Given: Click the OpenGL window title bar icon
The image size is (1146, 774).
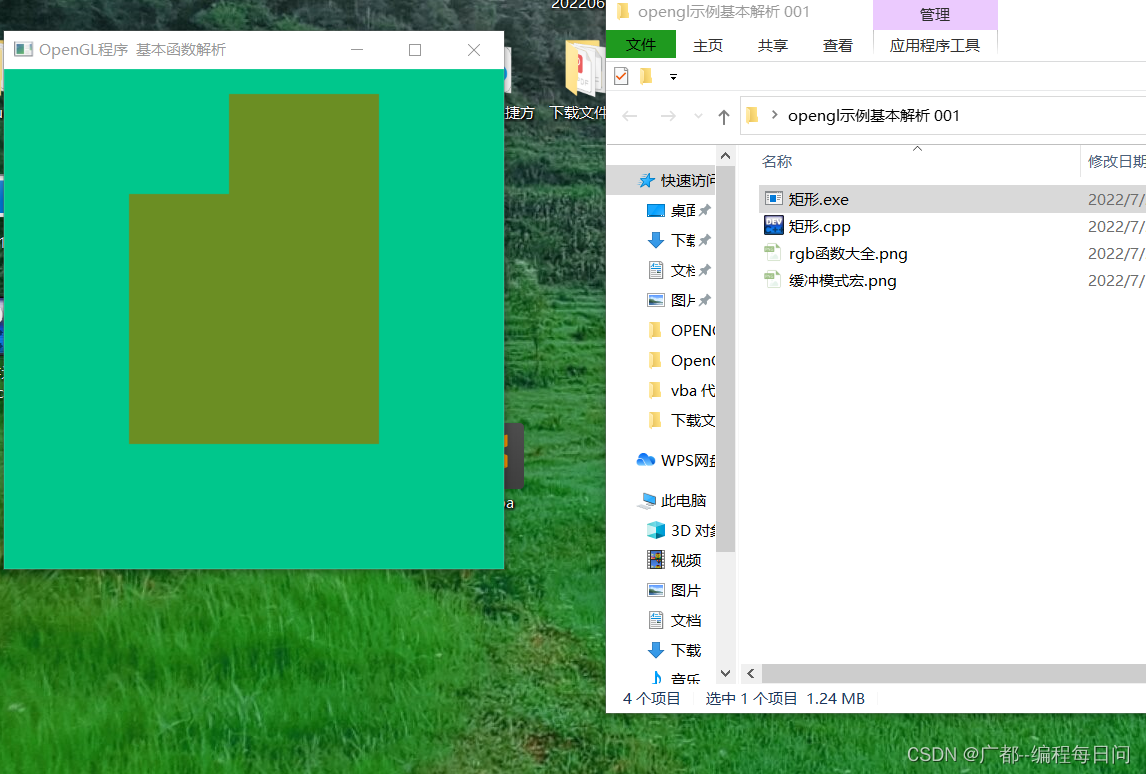Looking at the screenshot, I should [23, 48].
